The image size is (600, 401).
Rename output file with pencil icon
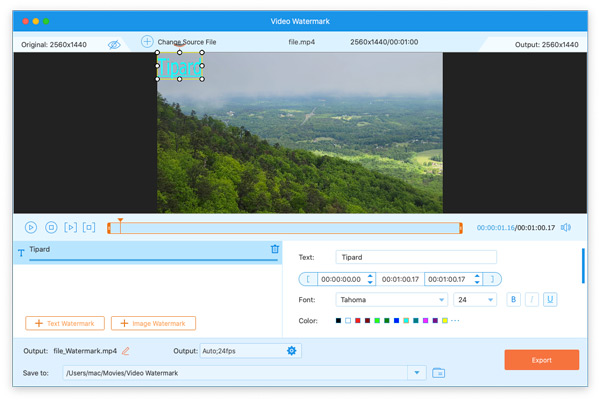click(126, 351)
